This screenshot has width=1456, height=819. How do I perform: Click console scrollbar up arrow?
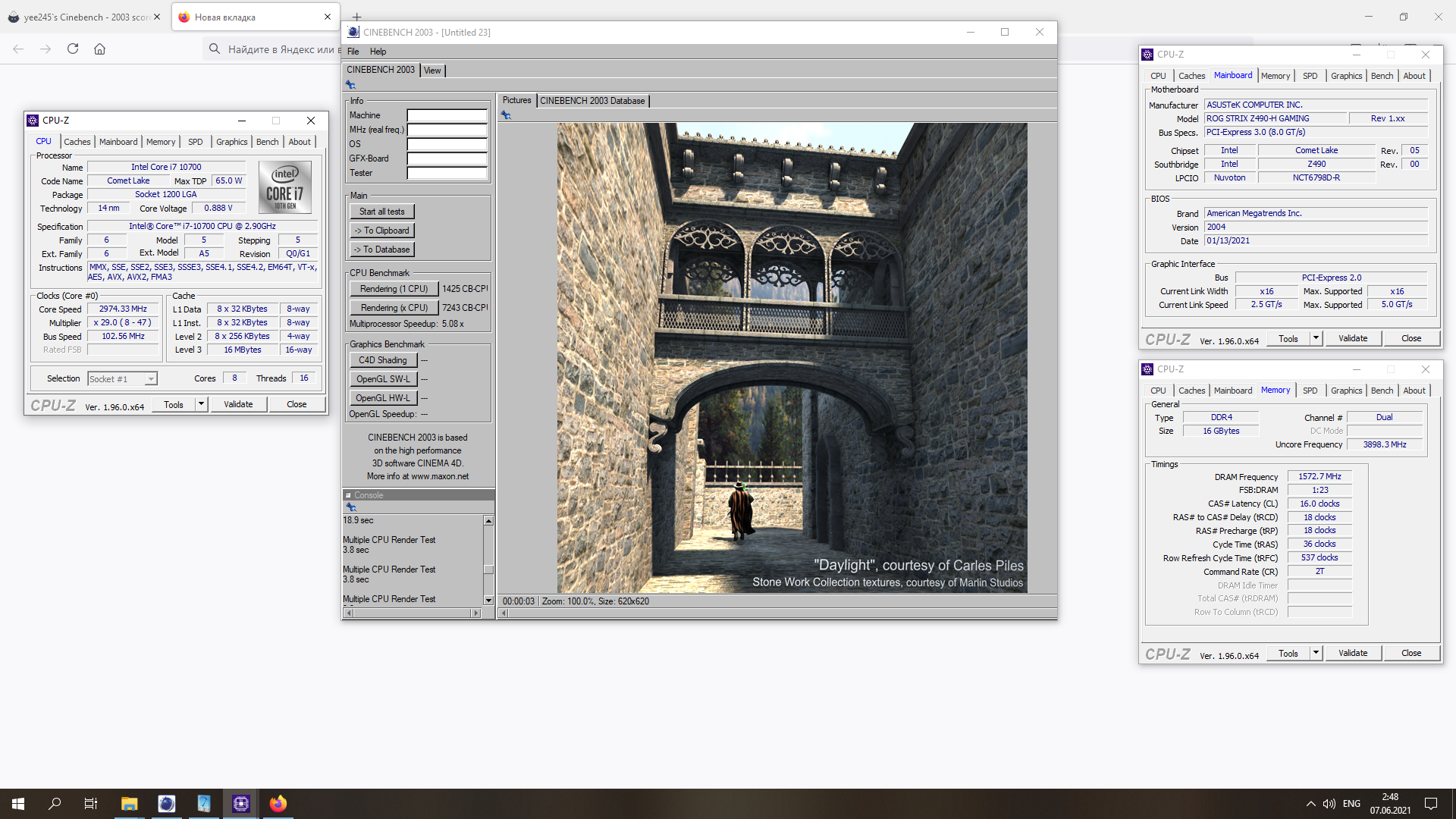pos(488,521)
